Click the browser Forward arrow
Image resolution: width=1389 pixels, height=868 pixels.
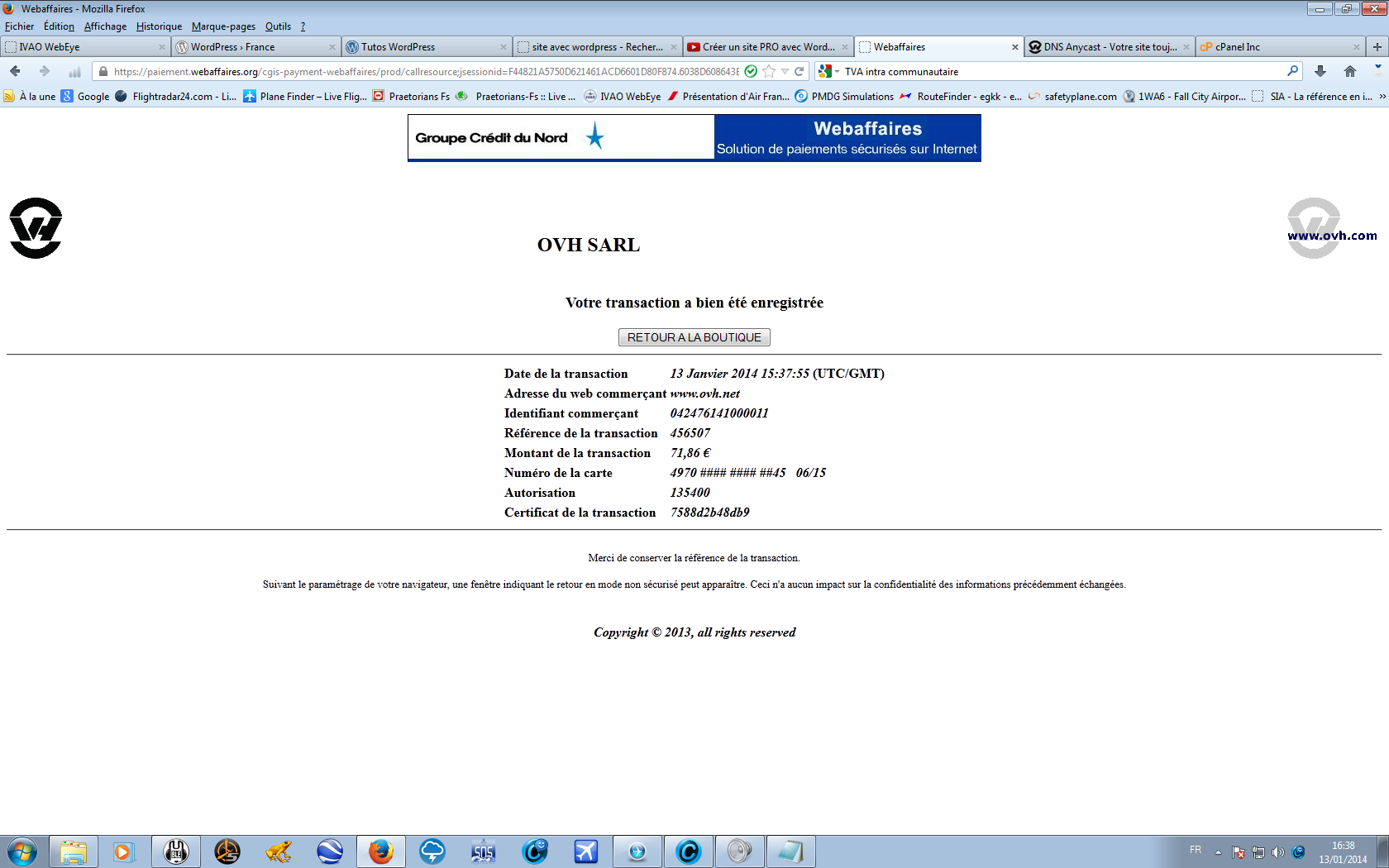[x=45, y=71]
